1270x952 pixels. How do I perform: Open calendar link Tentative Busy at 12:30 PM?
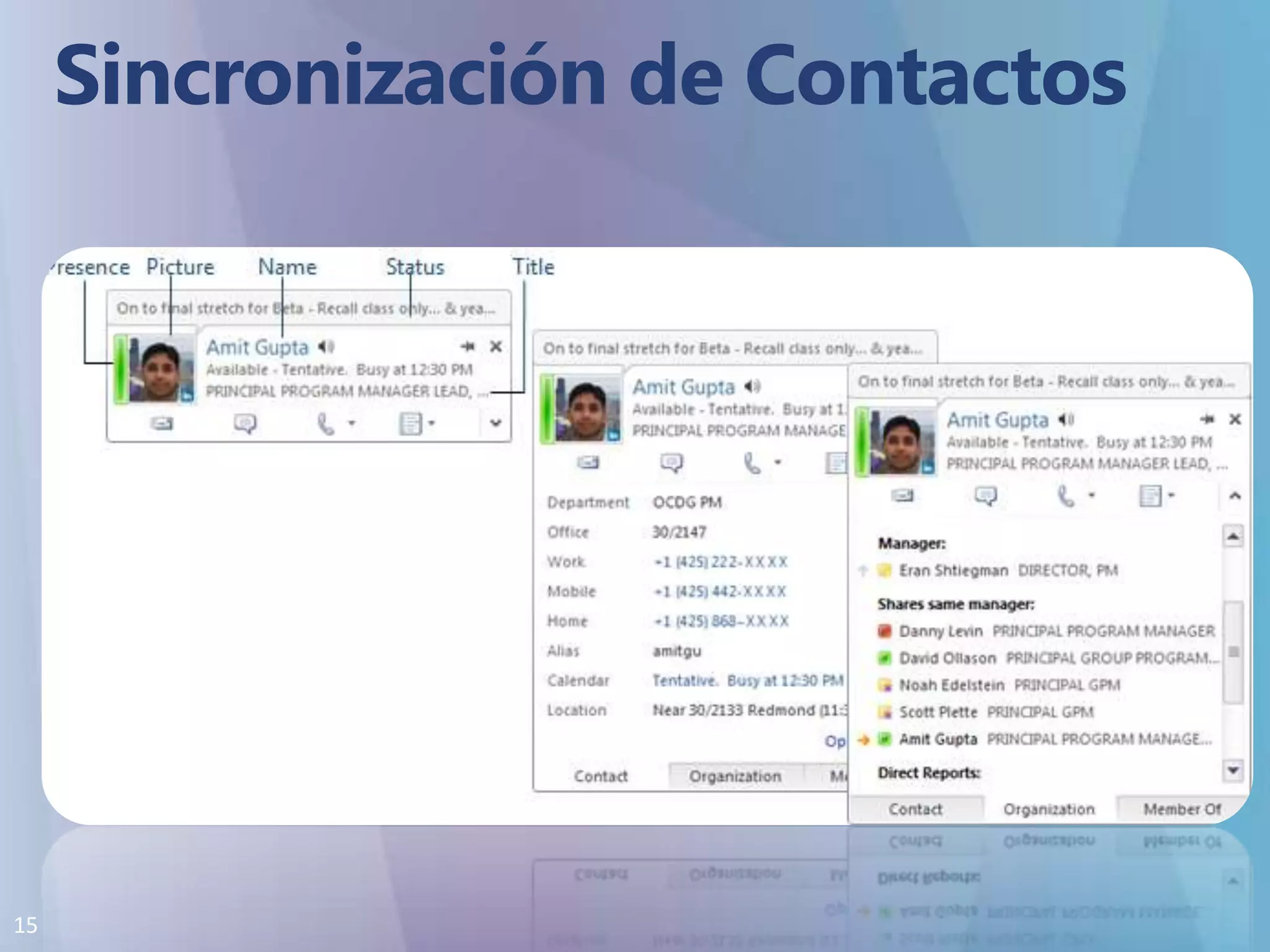(748, 681)
